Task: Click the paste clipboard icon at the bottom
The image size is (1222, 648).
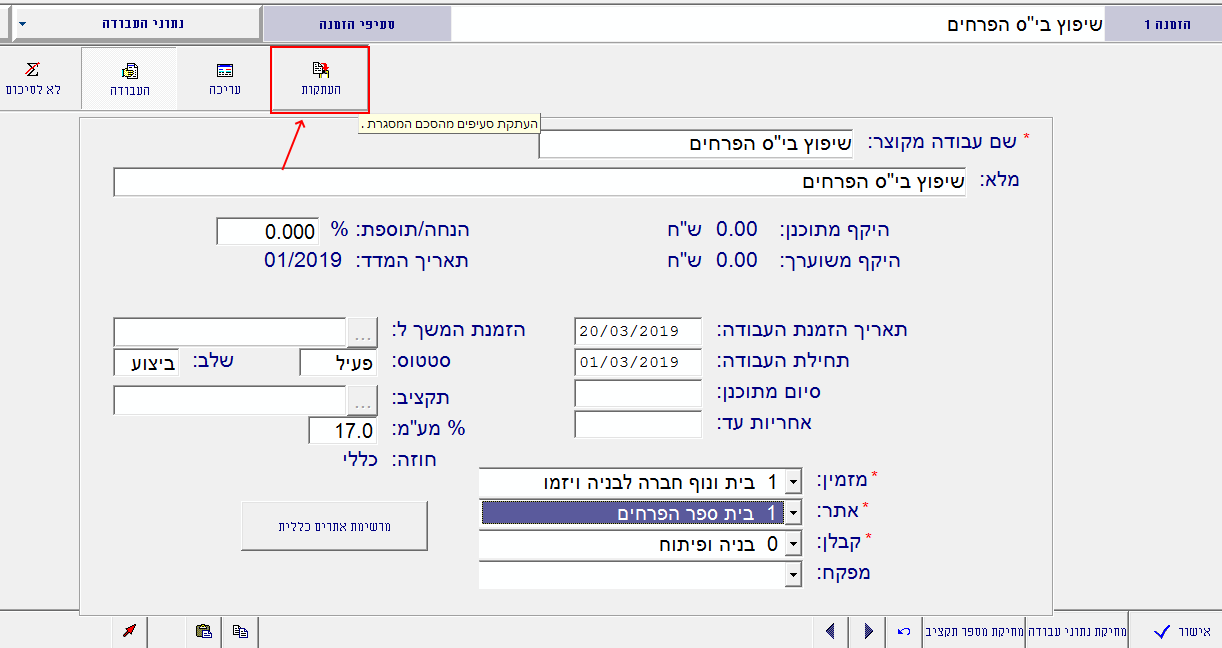Action: click(205, 631)
